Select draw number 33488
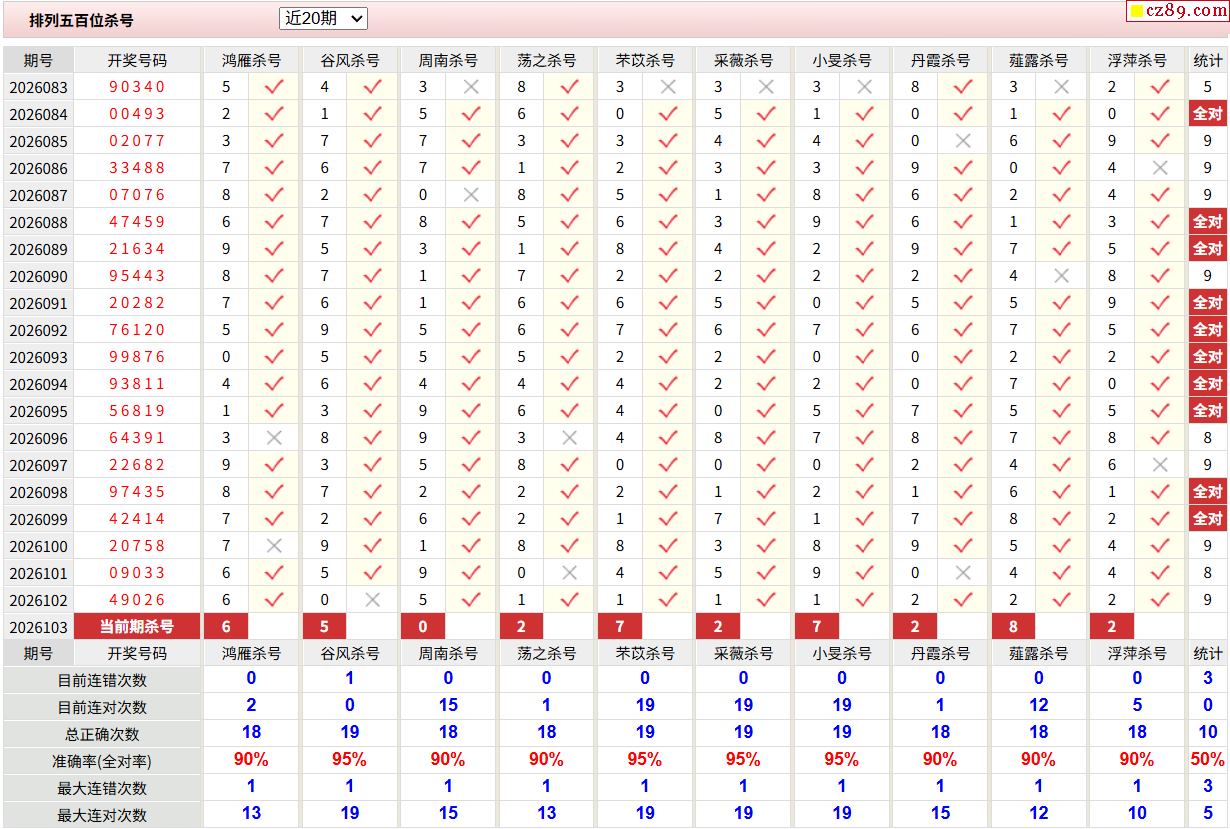 pyautogui.click(x=138, y=168)
